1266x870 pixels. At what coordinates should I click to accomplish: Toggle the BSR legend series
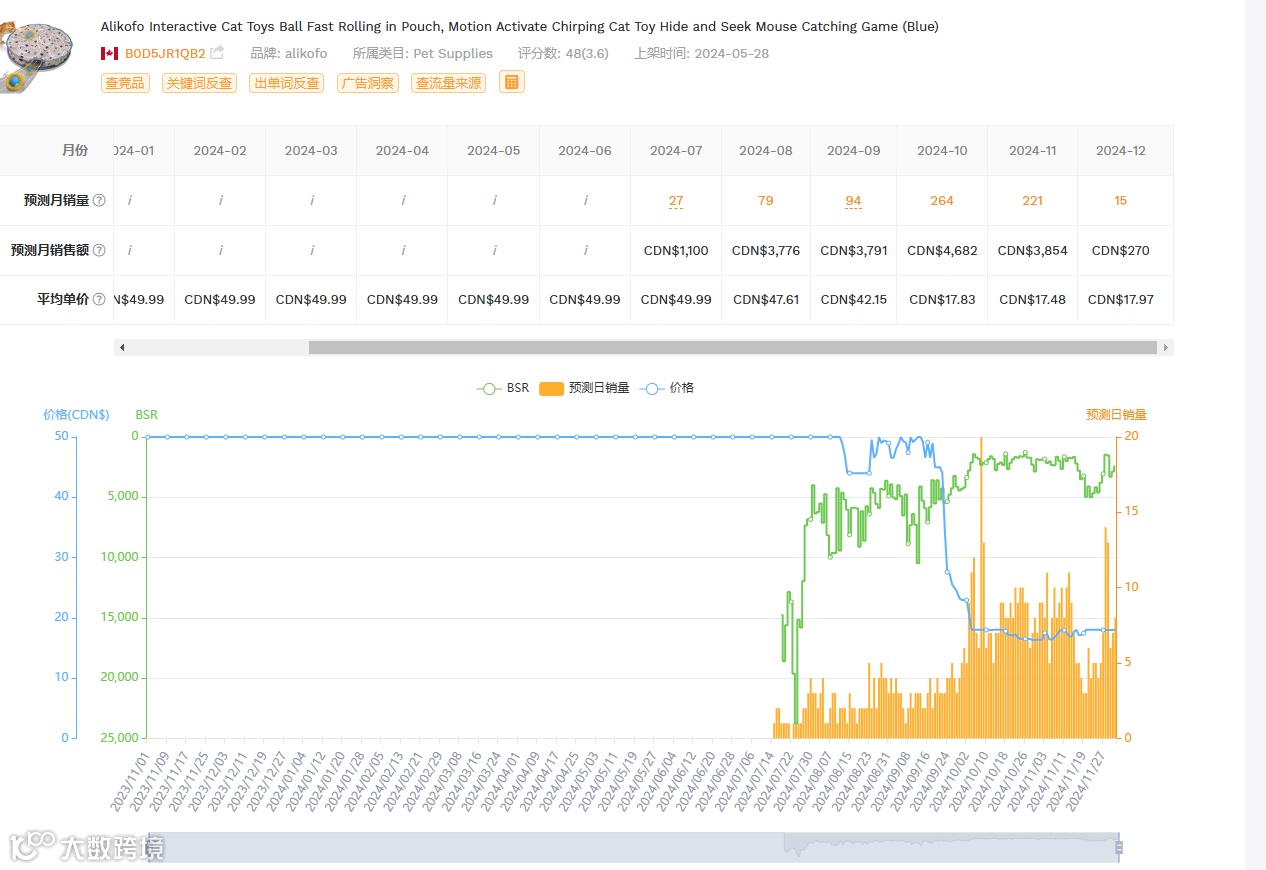[503, 388]
